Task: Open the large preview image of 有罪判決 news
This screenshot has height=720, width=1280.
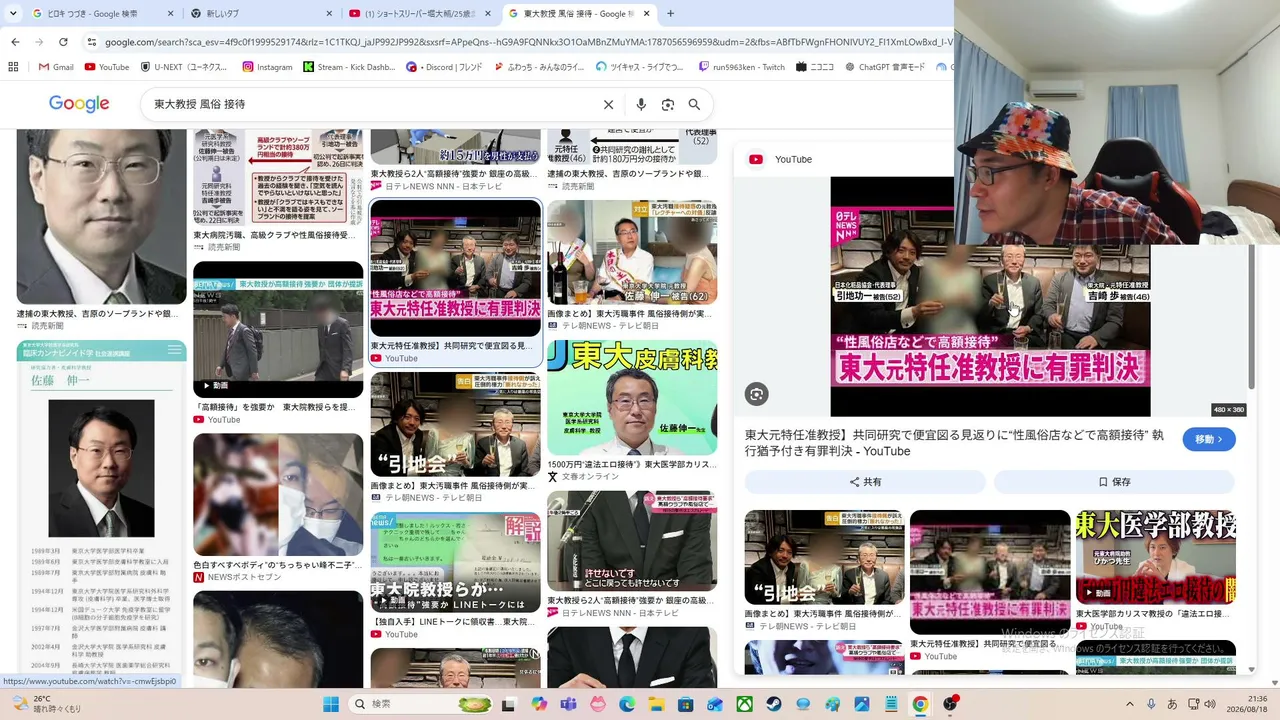Action: 990,296
